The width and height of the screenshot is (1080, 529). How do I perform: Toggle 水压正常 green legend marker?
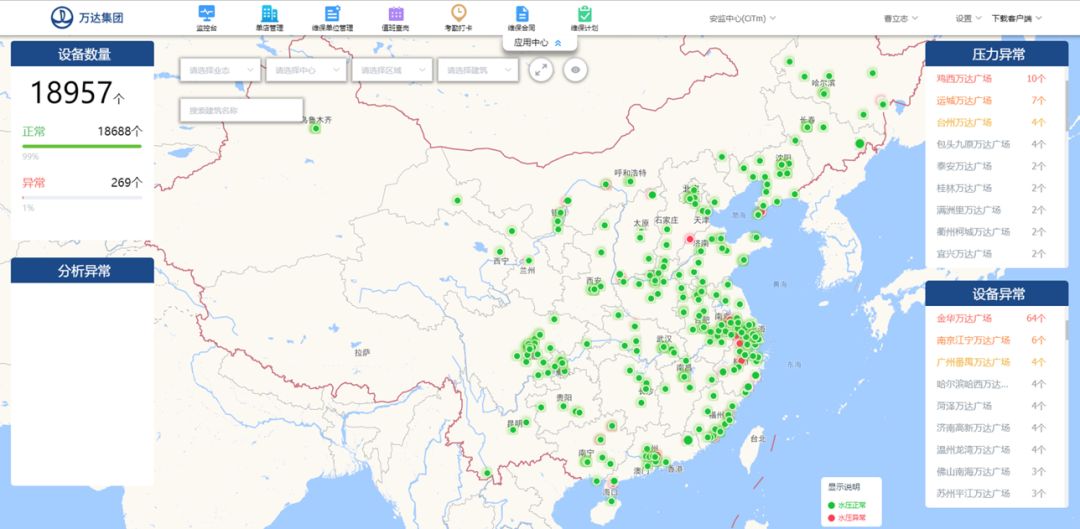pos(831,506)
